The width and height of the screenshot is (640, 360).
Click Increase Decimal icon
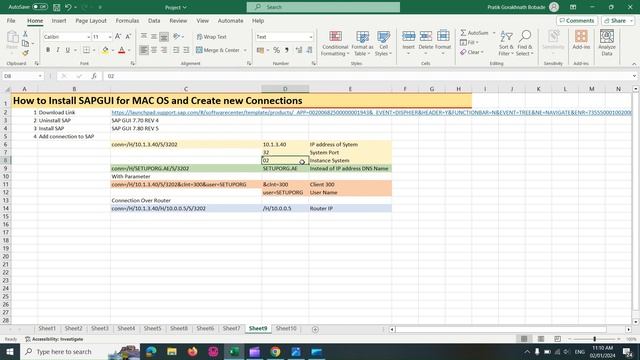[299, 50]
